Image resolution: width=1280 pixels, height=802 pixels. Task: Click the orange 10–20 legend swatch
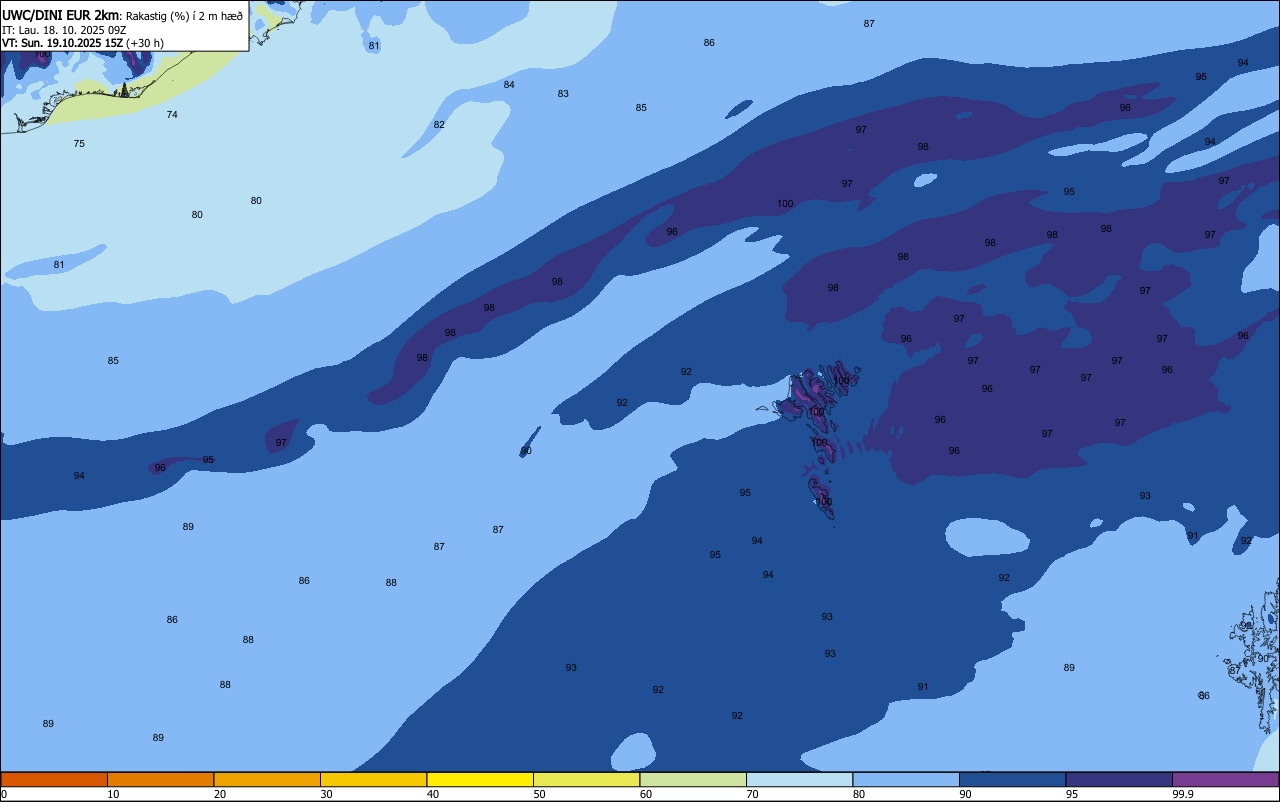coord(160,779)
